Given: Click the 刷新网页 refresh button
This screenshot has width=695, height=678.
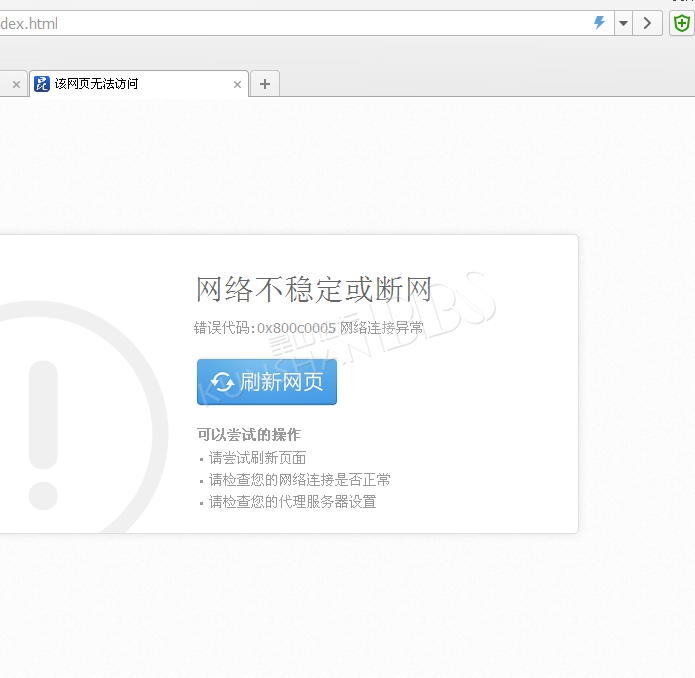Looking at the screenshot, I should point(267,382).
